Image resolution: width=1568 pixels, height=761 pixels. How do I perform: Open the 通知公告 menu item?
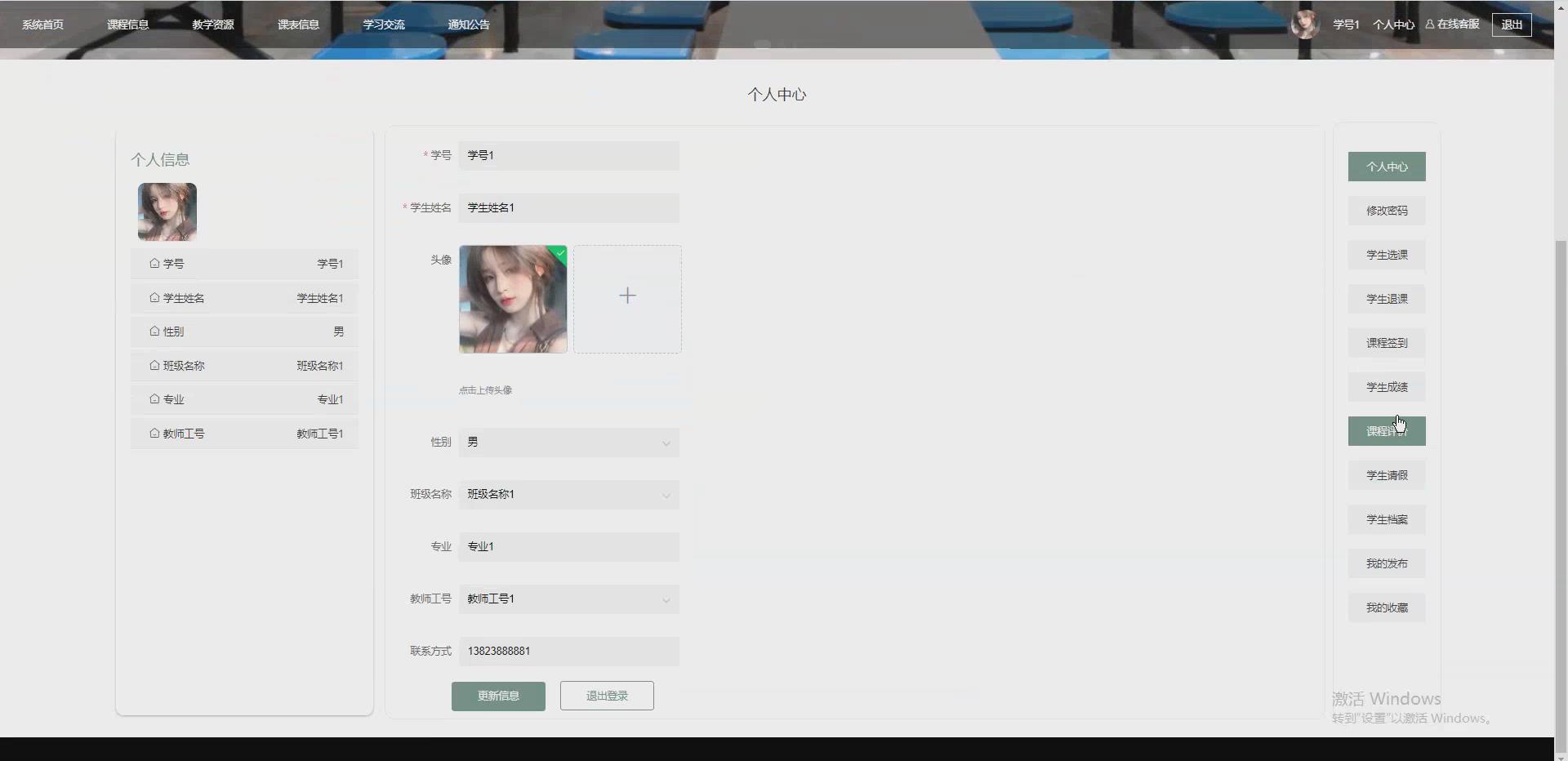tap(468, 24)
